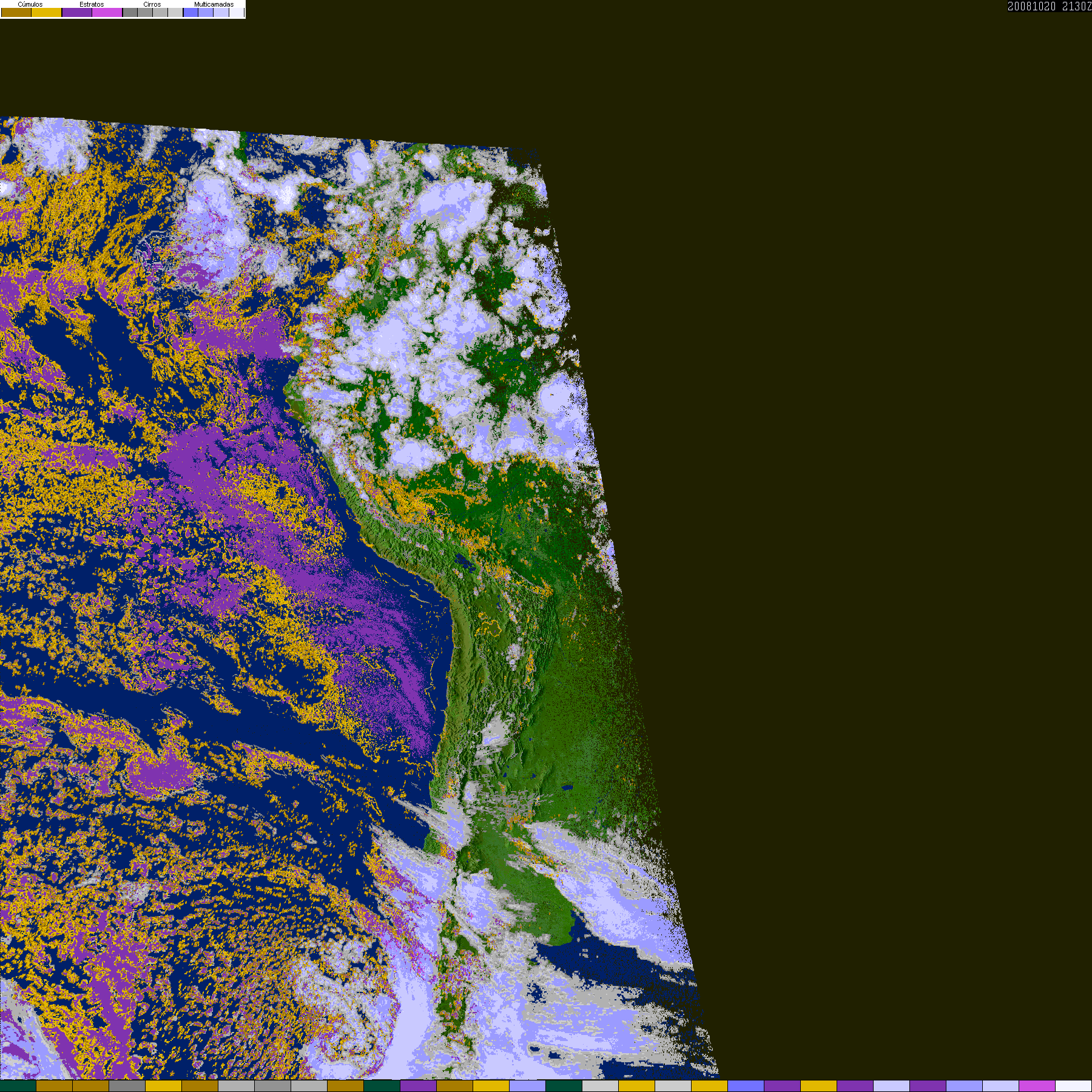Screen dimensions: 1092x1092
Task: Click the 20081020 2130Z timestamp
Action: 1050,6
